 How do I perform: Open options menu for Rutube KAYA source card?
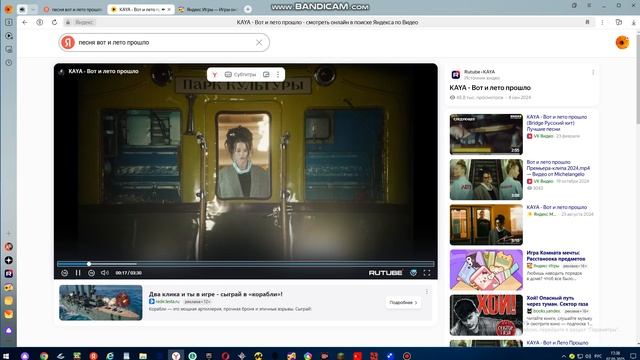click(593, 73)
